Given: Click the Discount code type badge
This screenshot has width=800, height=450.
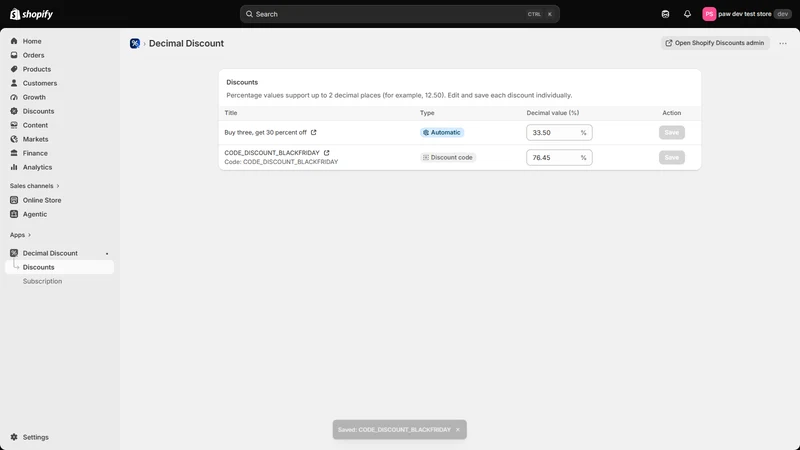Looking at the screenshot, I should click(447, 157).
